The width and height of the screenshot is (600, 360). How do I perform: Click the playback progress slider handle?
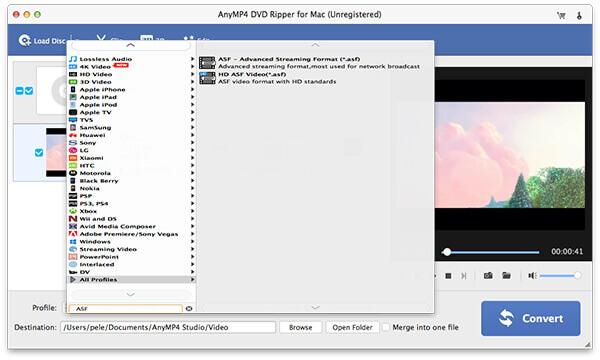click(447, 252)
